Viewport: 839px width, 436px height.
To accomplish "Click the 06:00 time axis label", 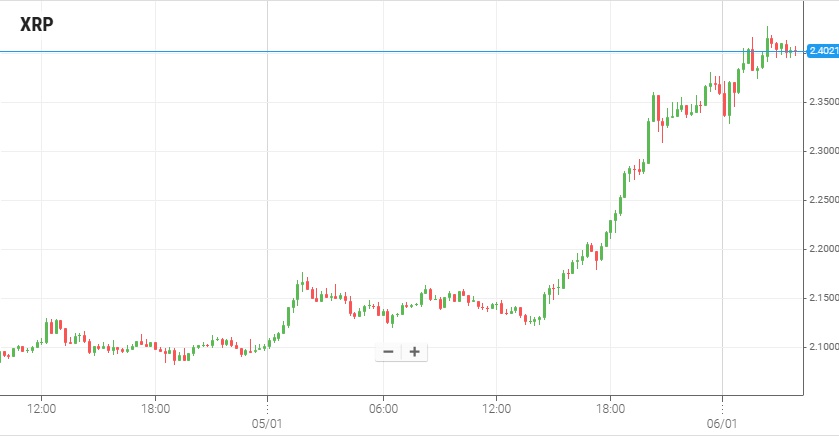I will (383, 408).
